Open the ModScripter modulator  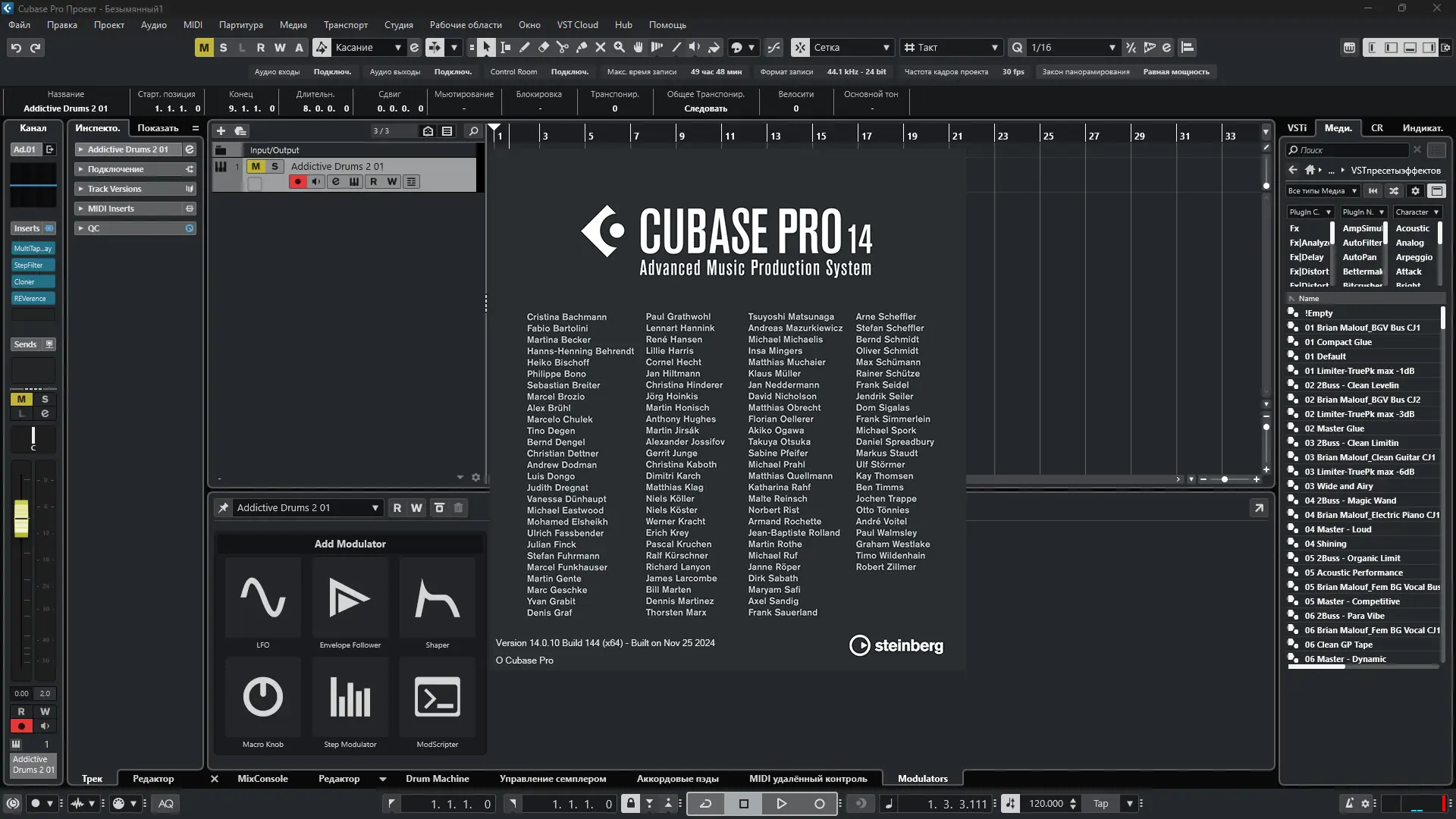437,698
